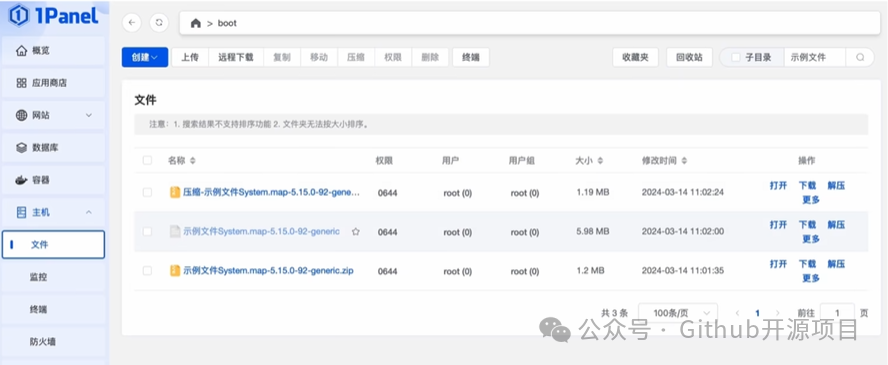This screenshot has height=365, width=888.
Task: Select 文件 in the sidebar
Action: pyautogui.click(x=54, y=244)
